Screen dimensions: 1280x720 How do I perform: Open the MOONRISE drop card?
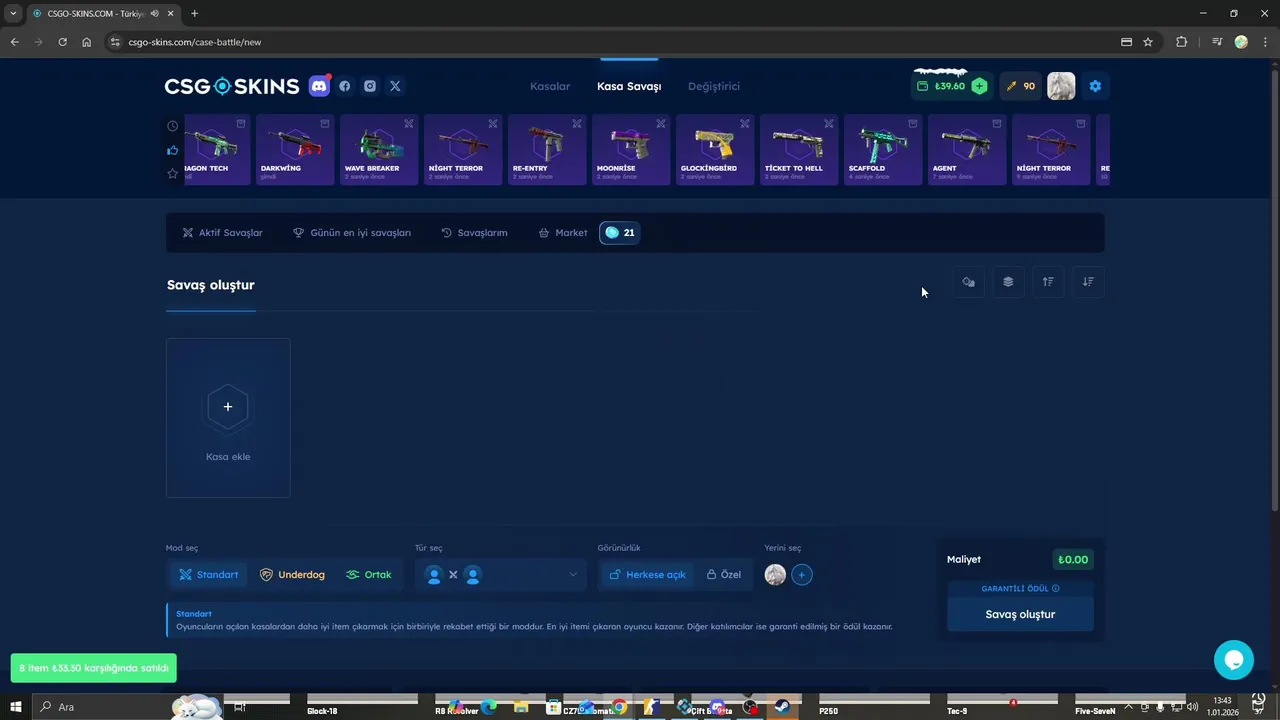(631, 149)
